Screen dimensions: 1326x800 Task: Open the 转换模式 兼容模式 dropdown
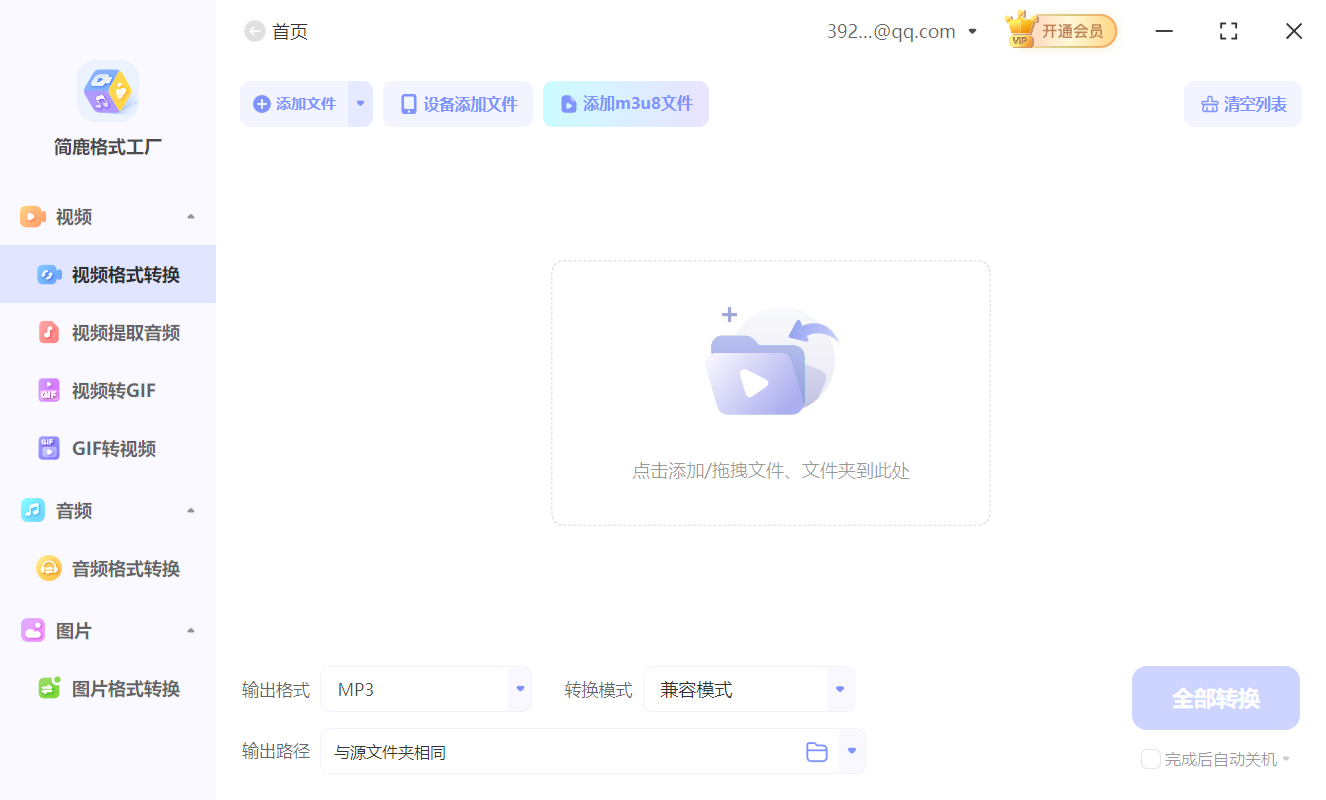(x=839, y=689)
